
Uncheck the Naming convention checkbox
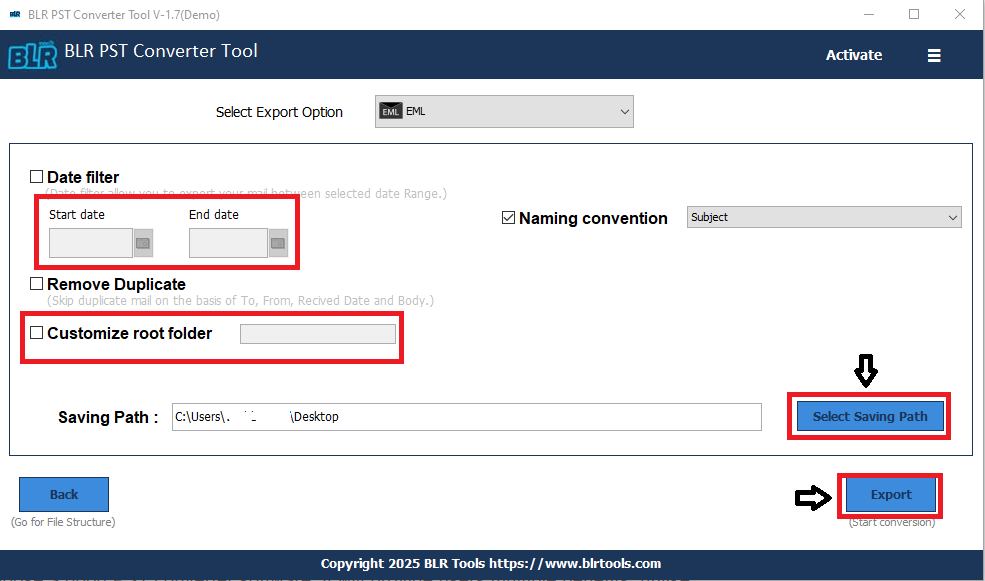(x=508, y=218)
